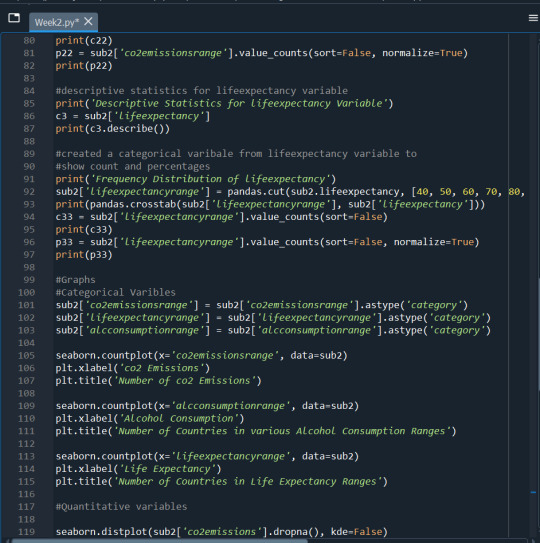Click 'print(c3.describe())' line
Image resolution: width=540 pixels, height=543 pixels.
pos(113,129)
